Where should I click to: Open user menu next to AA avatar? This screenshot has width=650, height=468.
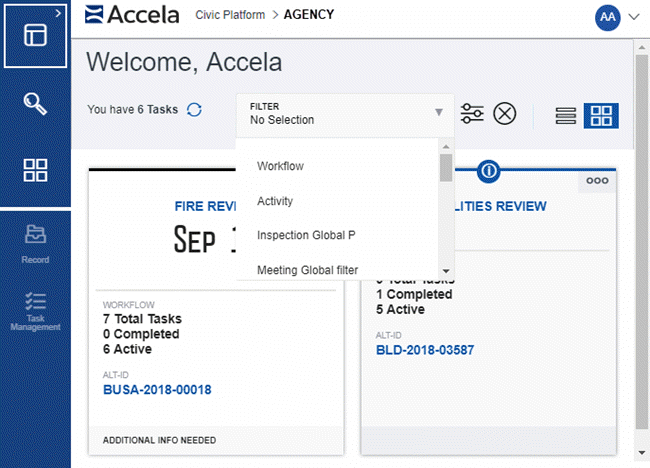(632, 17)
